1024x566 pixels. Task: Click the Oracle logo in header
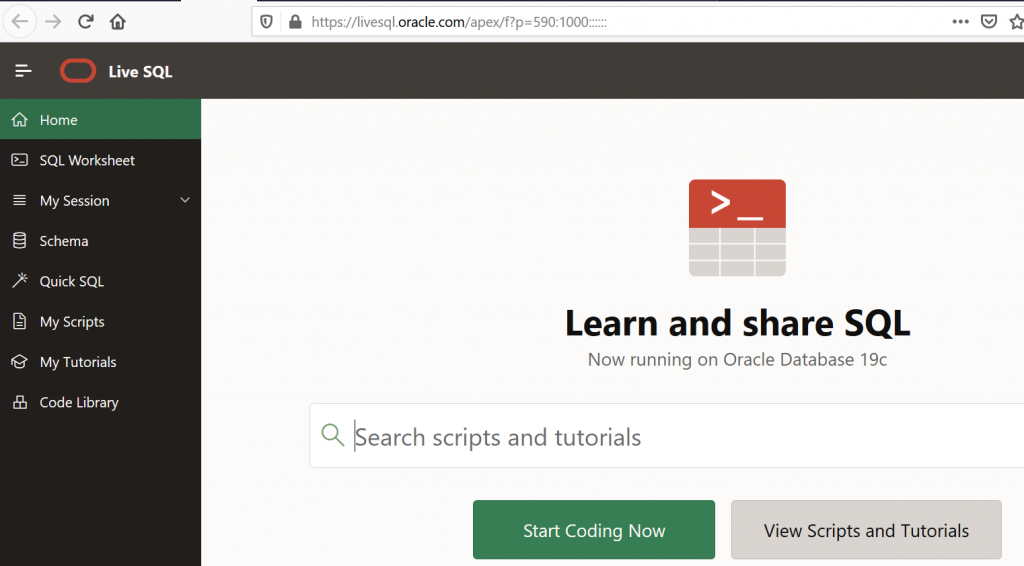point(78,71)
